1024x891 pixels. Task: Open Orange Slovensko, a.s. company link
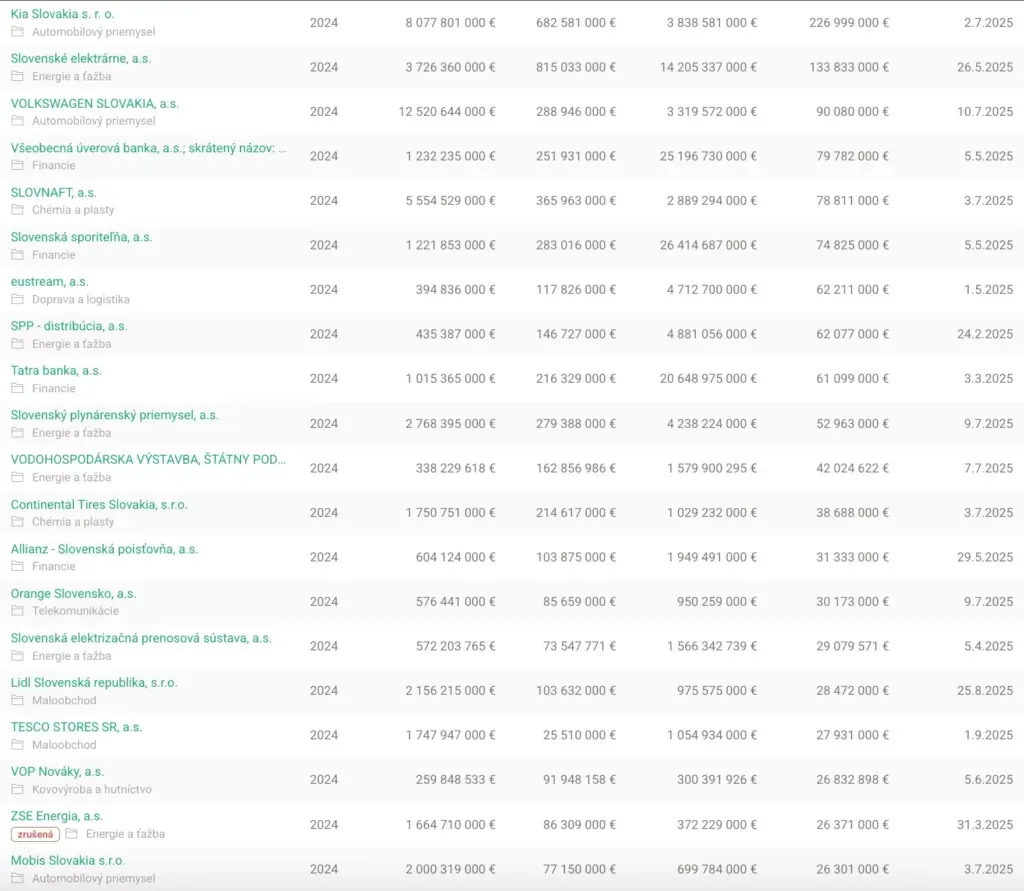pyautogui.click(x=73, y=593)
